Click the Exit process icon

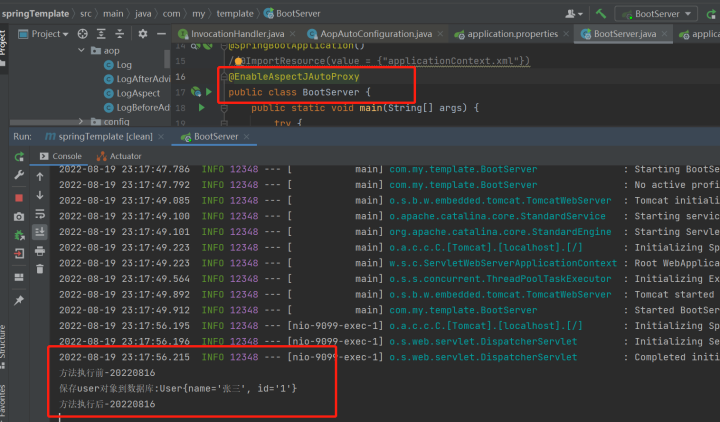coord(19,253)
